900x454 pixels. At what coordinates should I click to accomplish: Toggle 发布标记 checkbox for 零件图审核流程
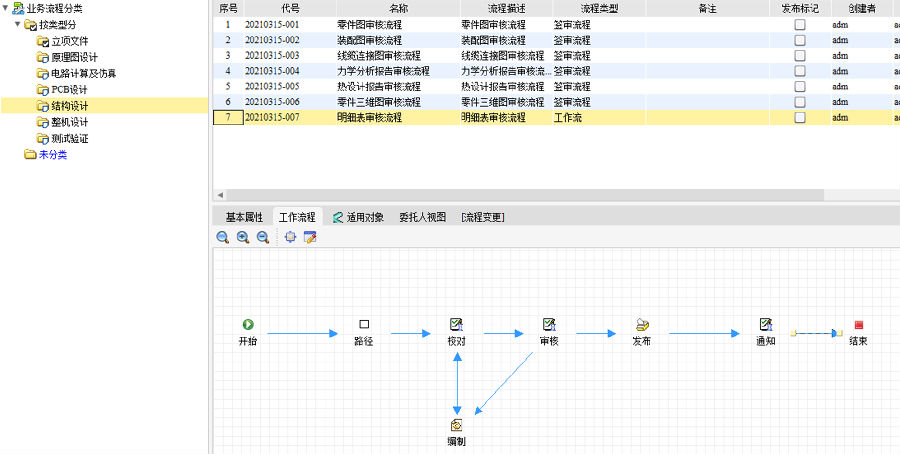[800, 25]
